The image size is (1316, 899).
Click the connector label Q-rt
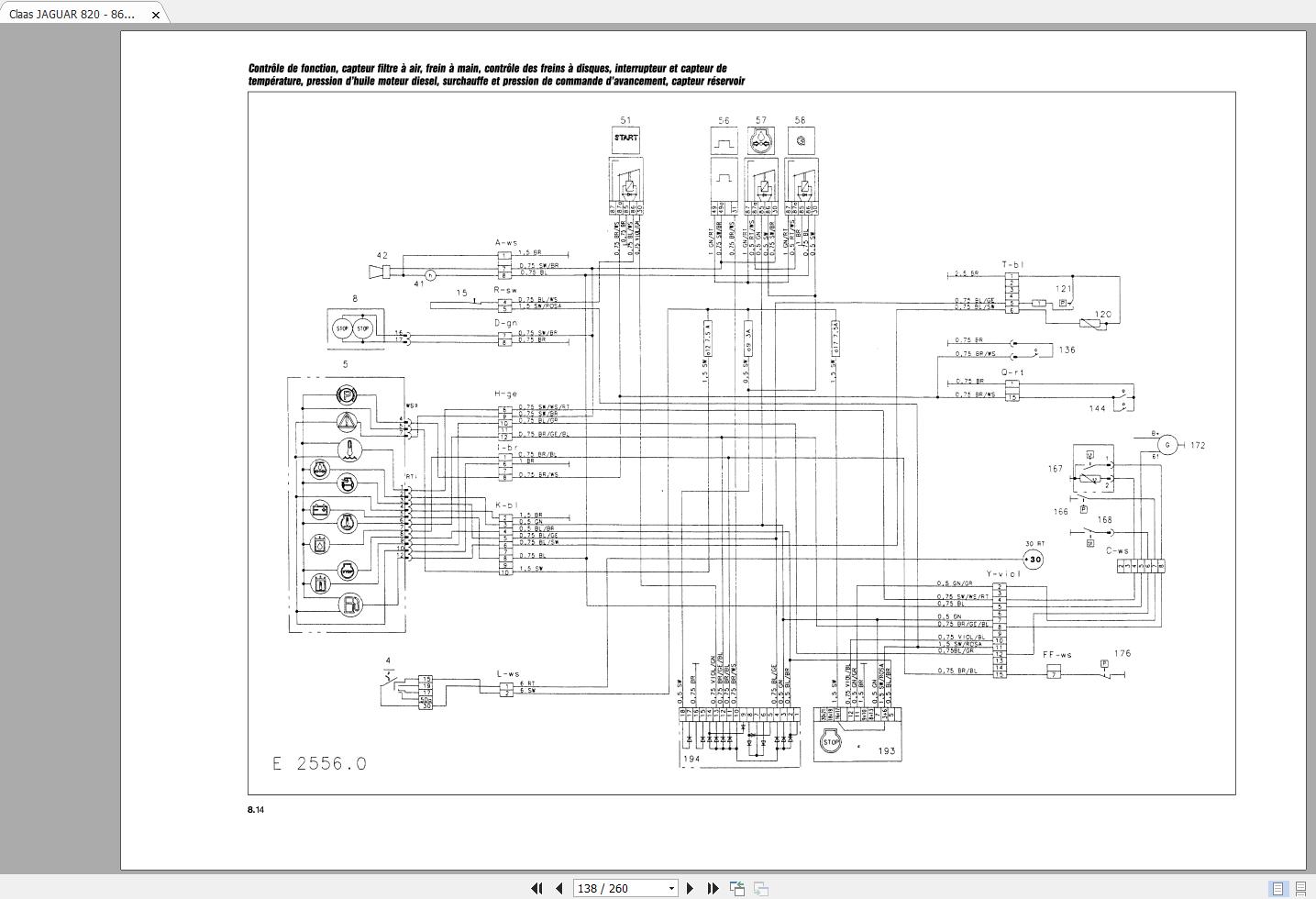(1012, 372)
